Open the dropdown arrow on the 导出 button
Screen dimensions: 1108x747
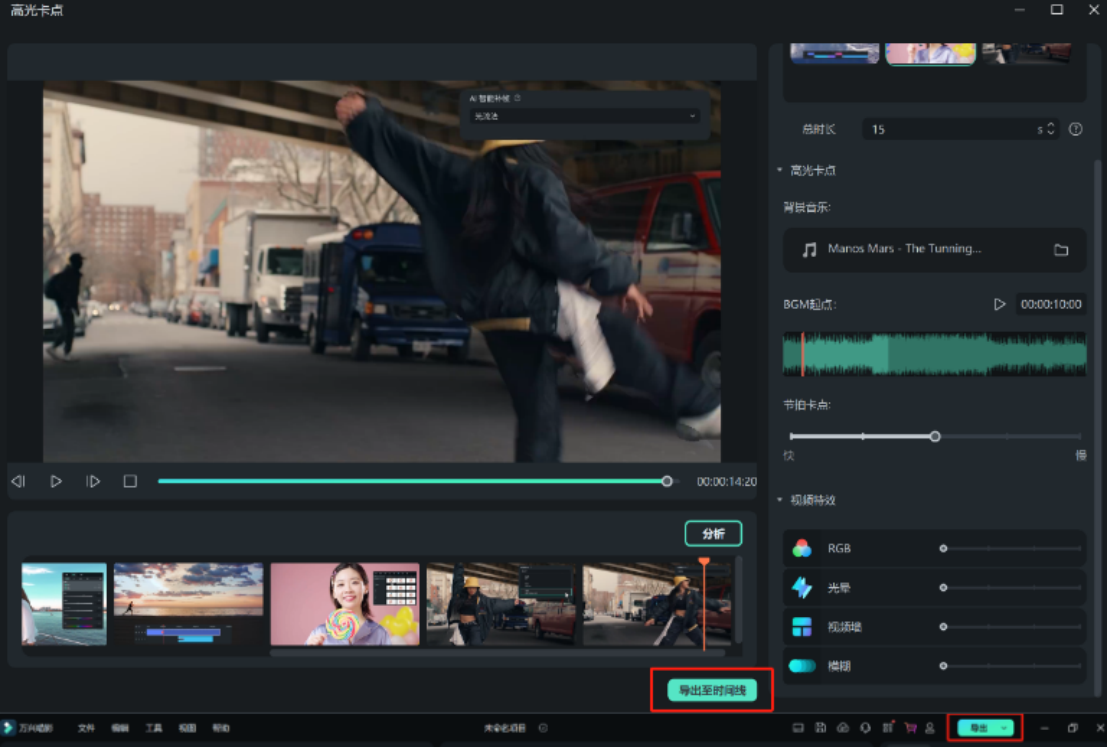tap(1005, 728)
